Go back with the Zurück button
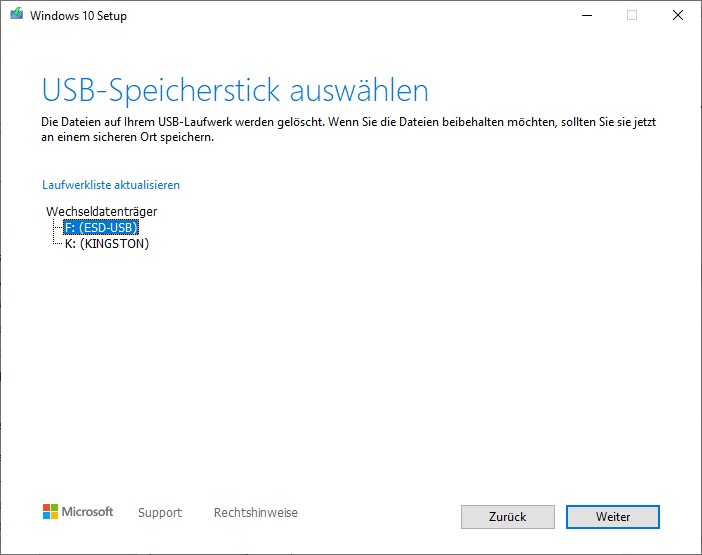Screen dimensions: 702x555 pyautogui.click(x=508, y=517)
